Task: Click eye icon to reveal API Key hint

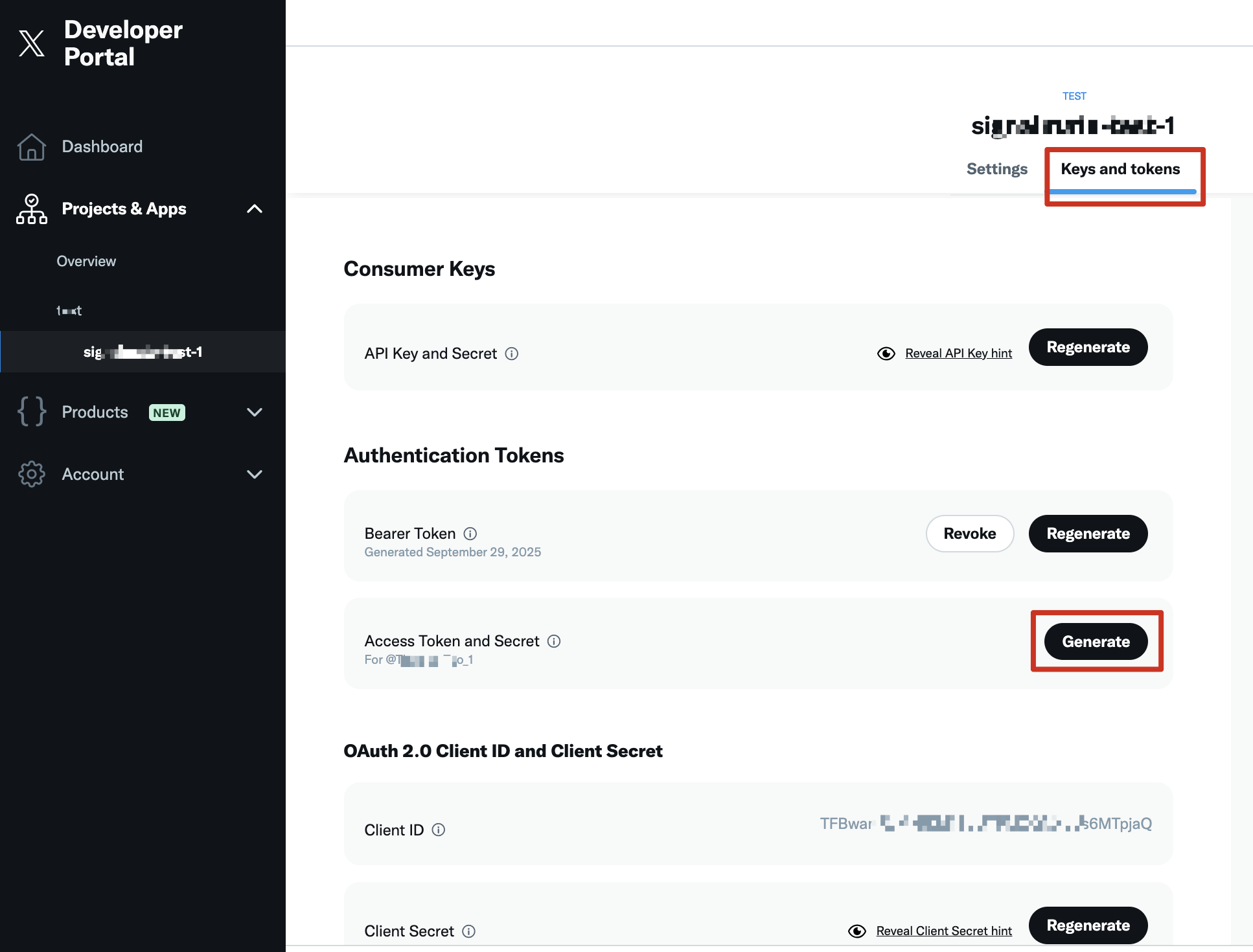Action: [x=886, y=354]
